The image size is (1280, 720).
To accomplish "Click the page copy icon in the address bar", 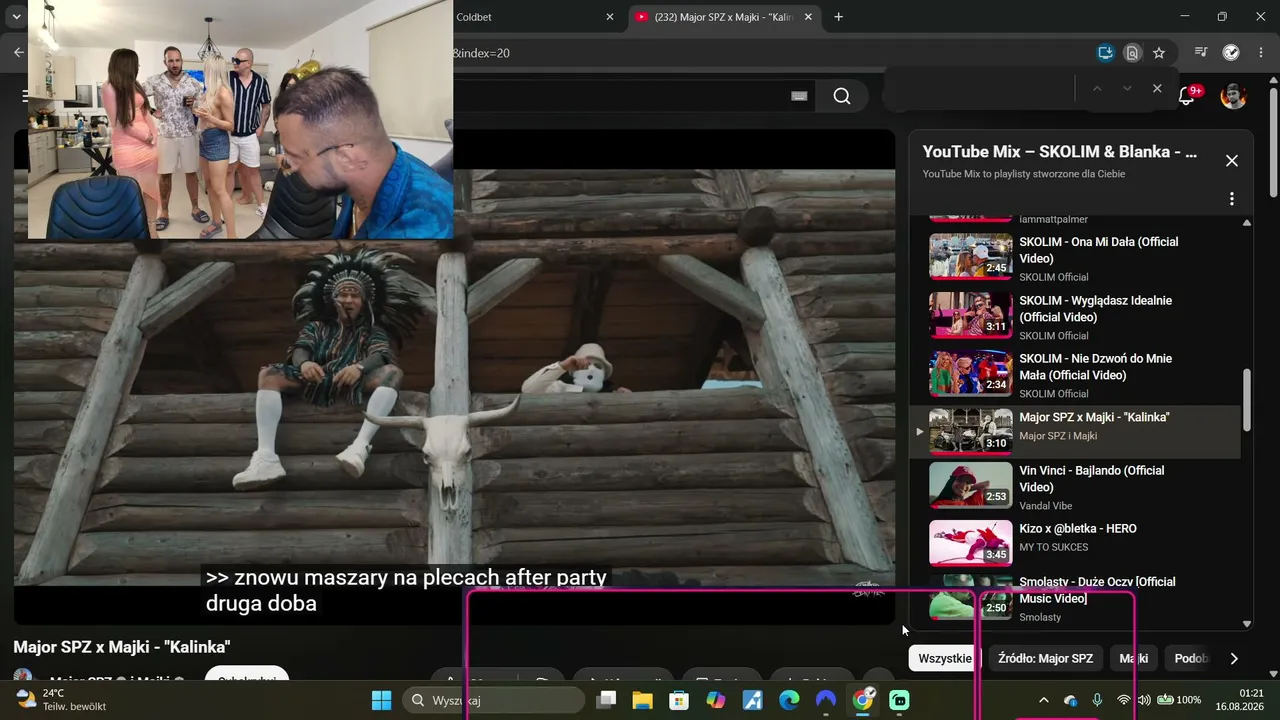I will click(x=1132, y=53).
